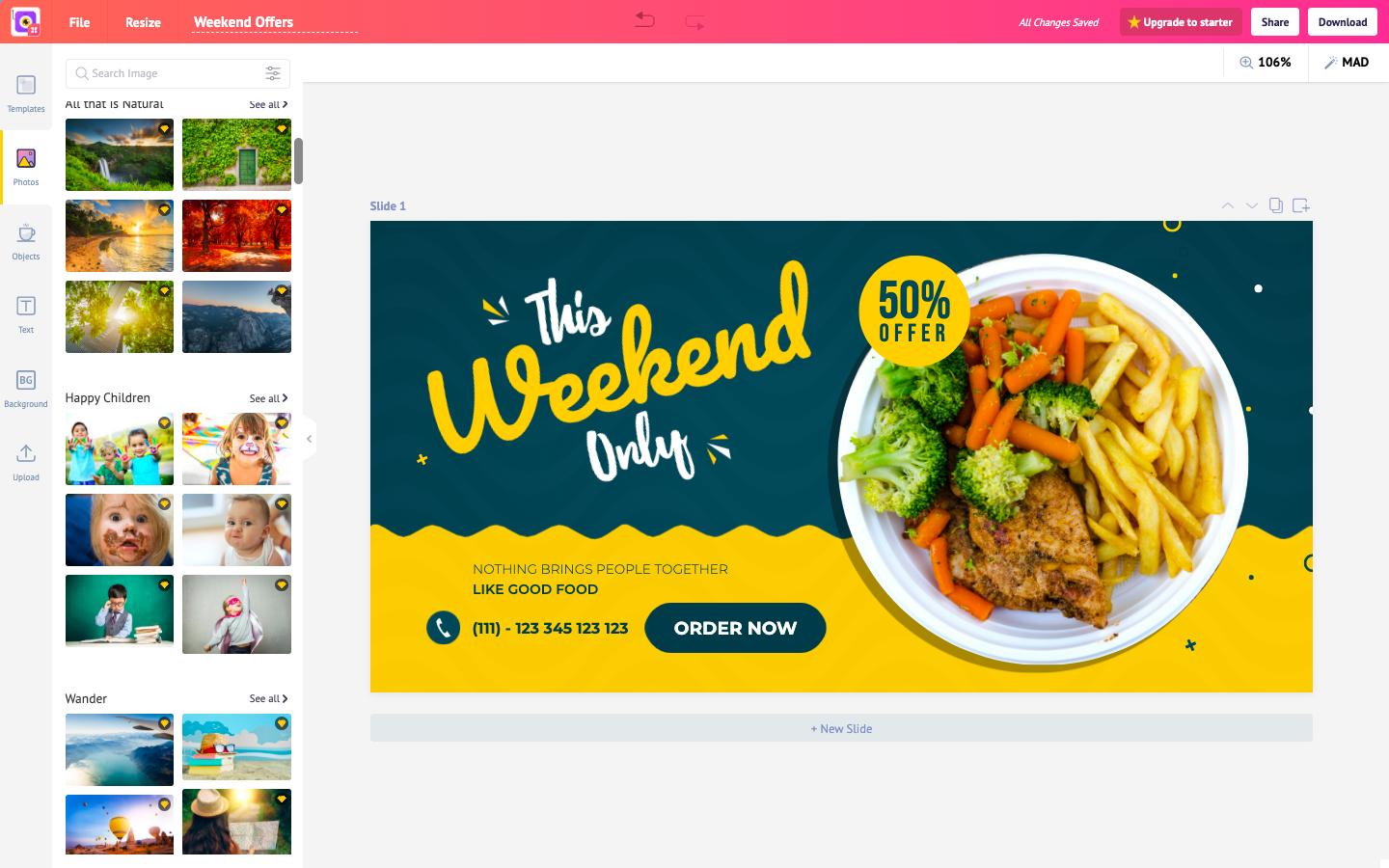Collapse the photos side panel
1389x868 pixels.
click(309, 439)
